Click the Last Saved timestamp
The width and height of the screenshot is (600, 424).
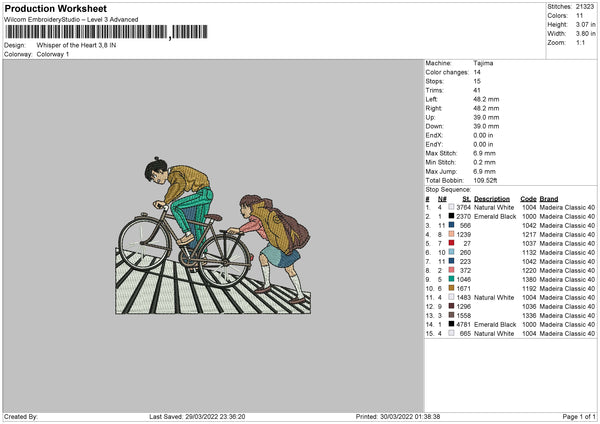pyautogui.click(x=197, y=417)
